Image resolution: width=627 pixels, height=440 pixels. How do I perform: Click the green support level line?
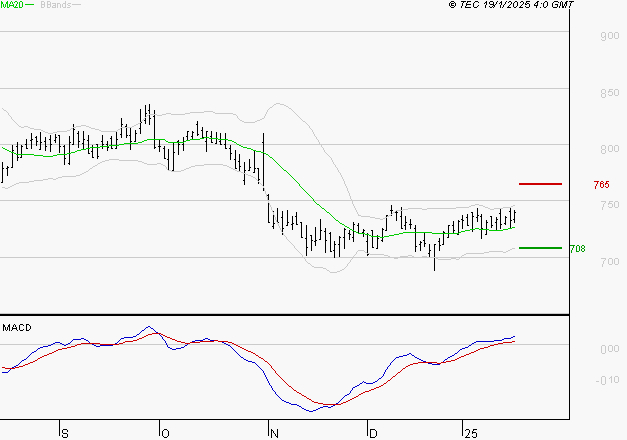click(x=540, y=248)
